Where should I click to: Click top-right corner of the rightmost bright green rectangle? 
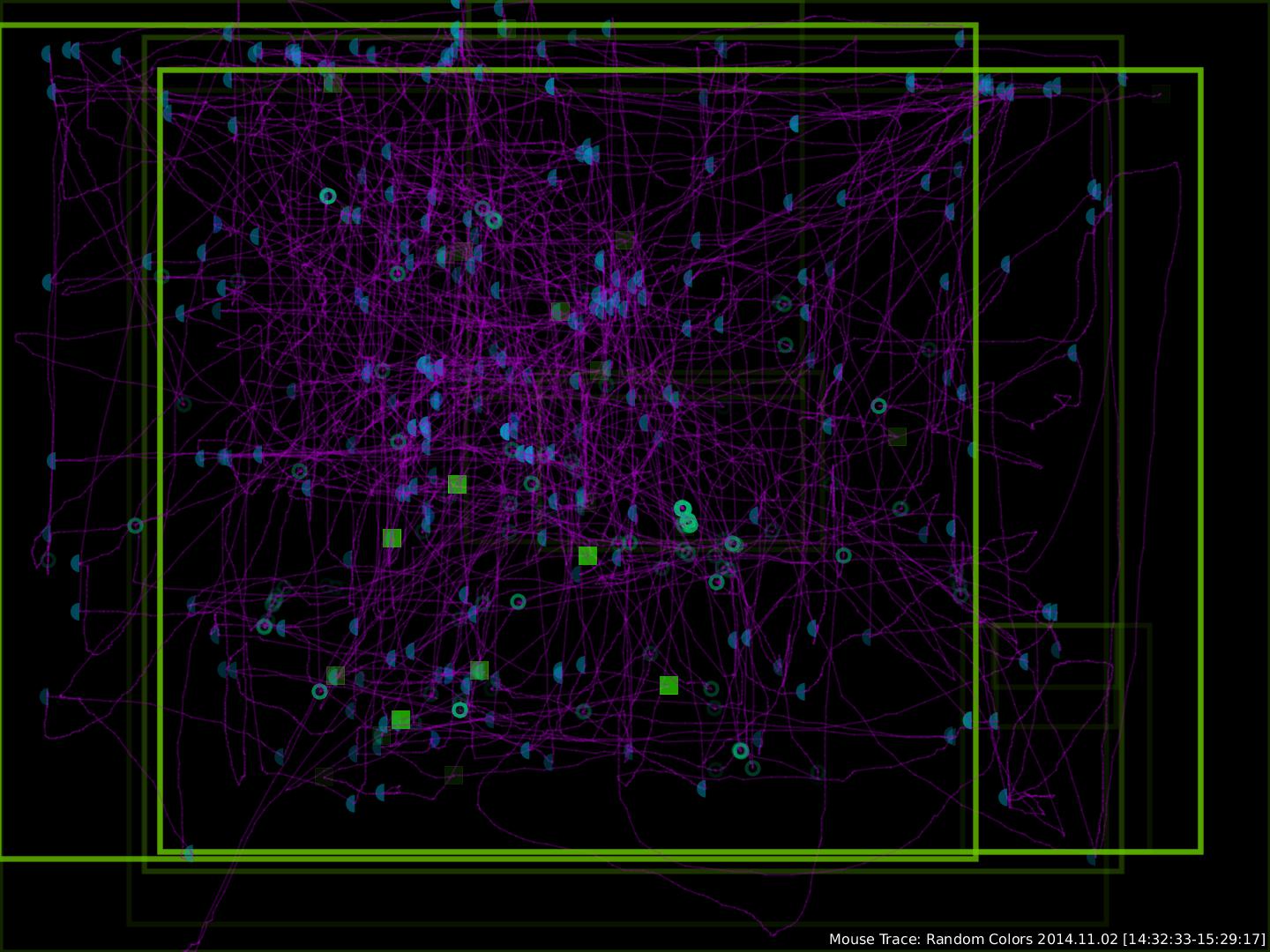coord(1200,71)
